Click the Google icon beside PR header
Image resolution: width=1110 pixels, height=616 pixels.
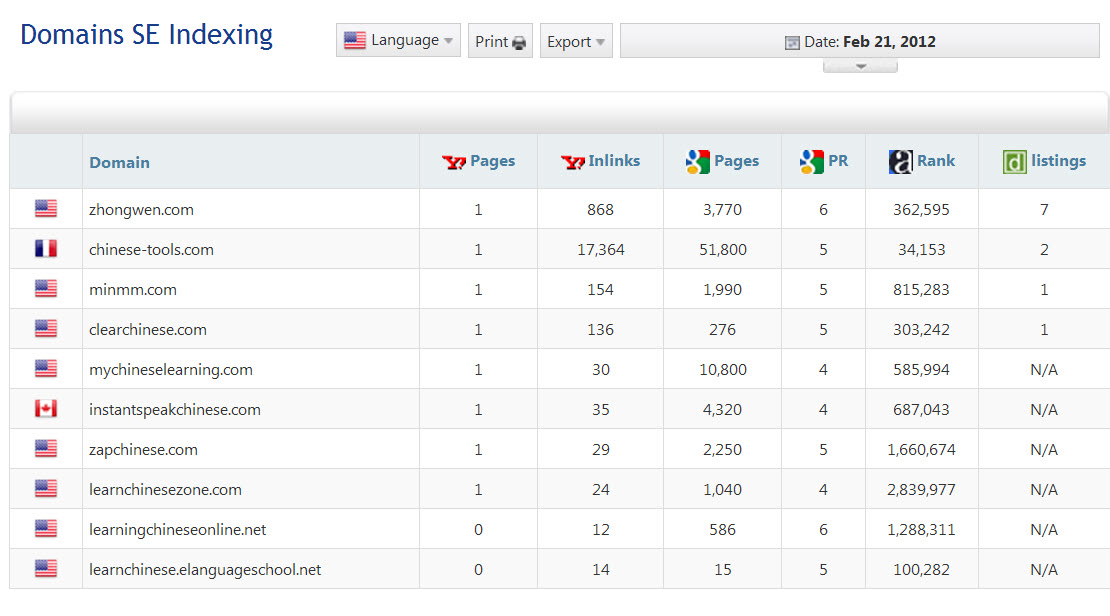(811, 162)
